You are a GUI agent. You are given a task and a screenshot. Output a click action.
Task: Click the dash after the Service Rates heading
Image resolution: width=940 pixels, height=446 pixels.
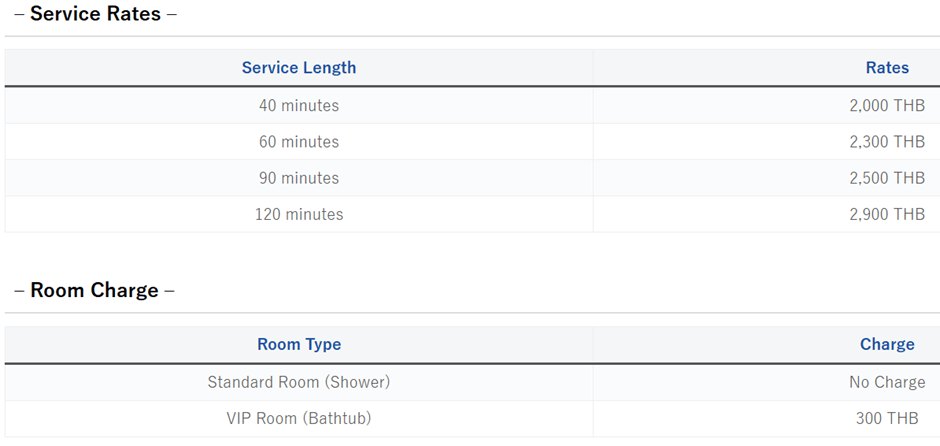(x=172, y=15)
